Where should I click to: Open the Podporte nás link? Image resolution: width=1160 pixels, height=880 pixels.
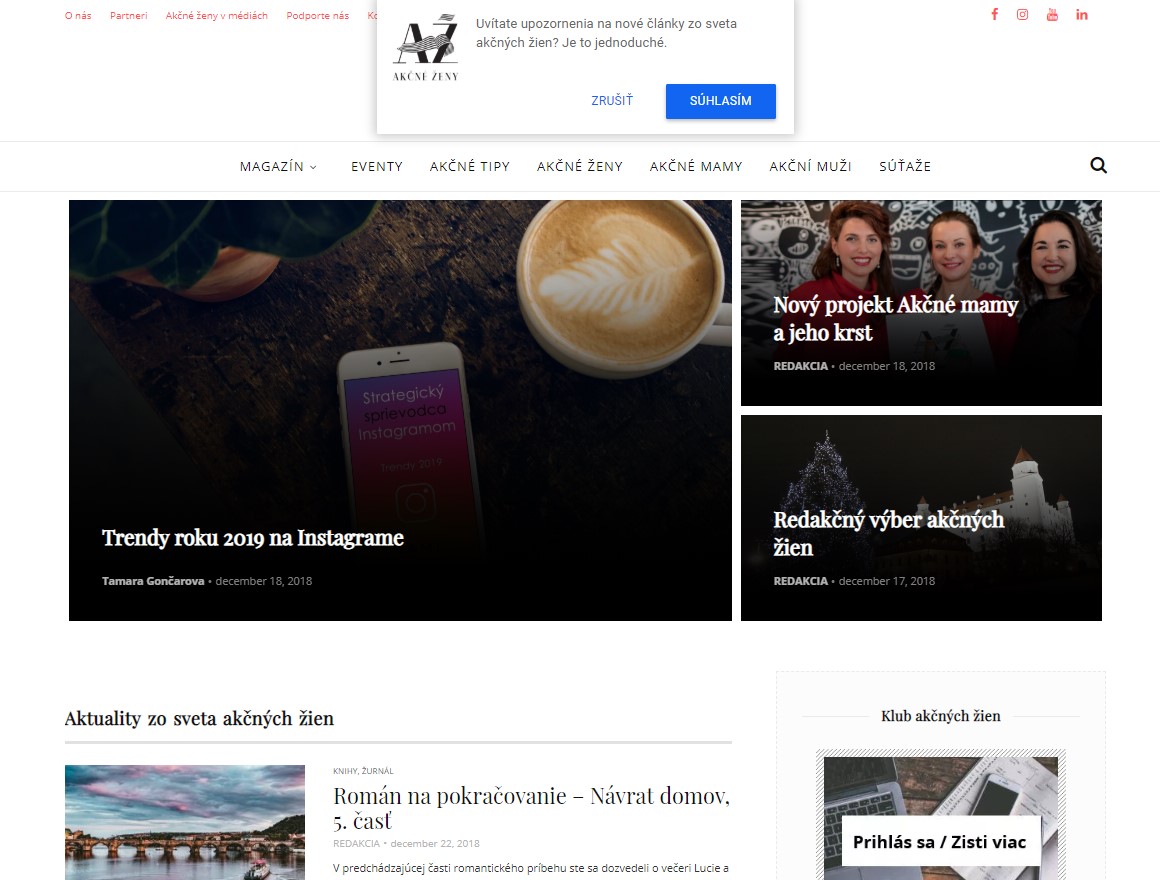point(317,16)
